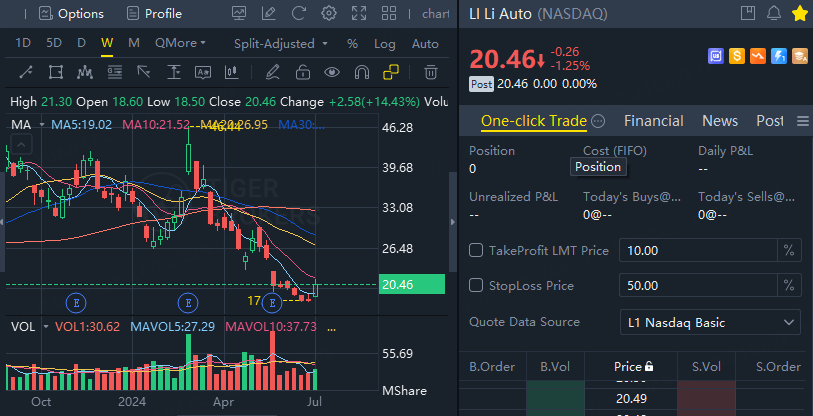Refresh the chart with the reload icon
This screenshot has height=416, width=813.
pyautogui.click(x=299, y=13)
